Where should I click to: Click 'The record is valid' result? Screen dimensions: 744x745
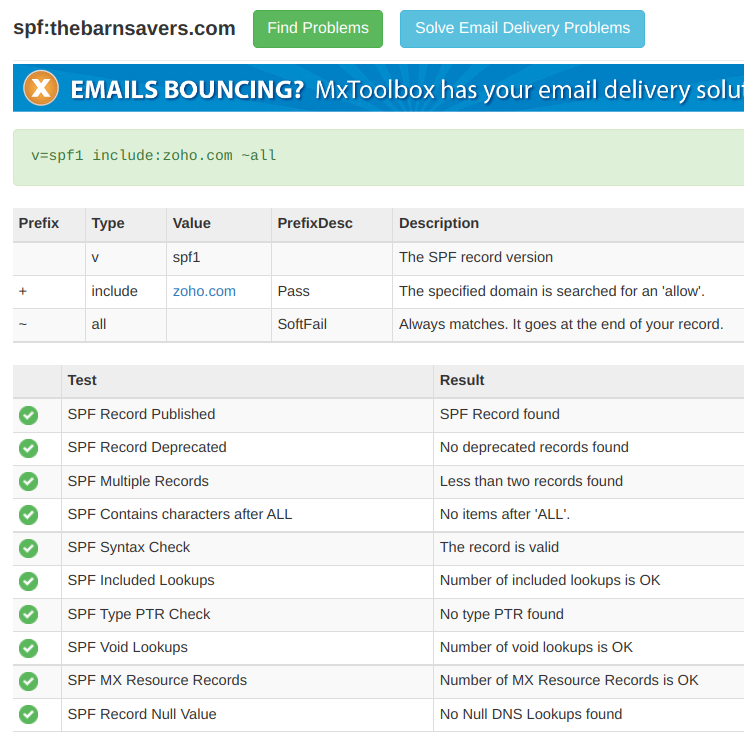499,547
